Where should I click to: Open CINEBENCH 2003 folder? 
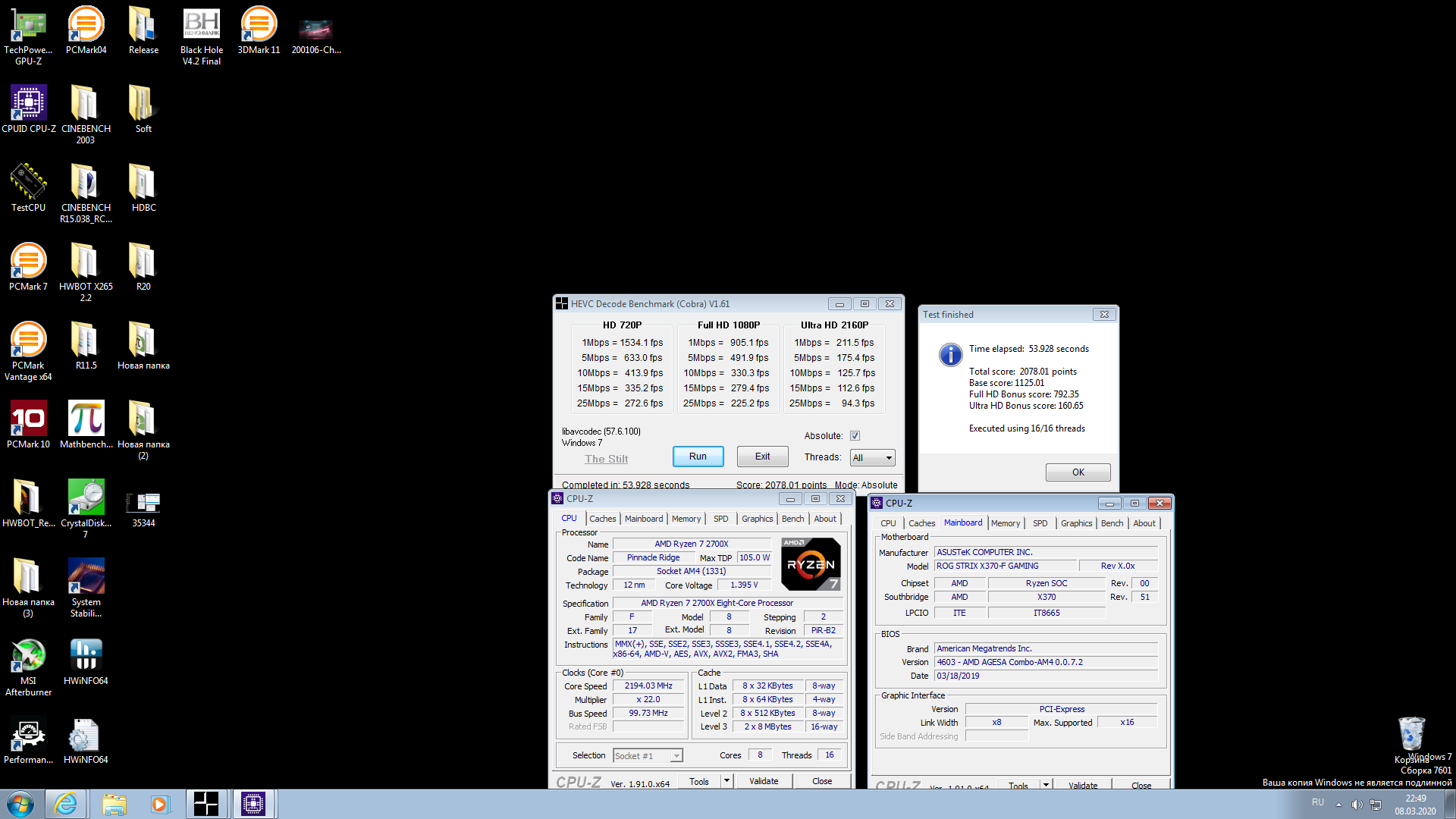coord(86,114)
